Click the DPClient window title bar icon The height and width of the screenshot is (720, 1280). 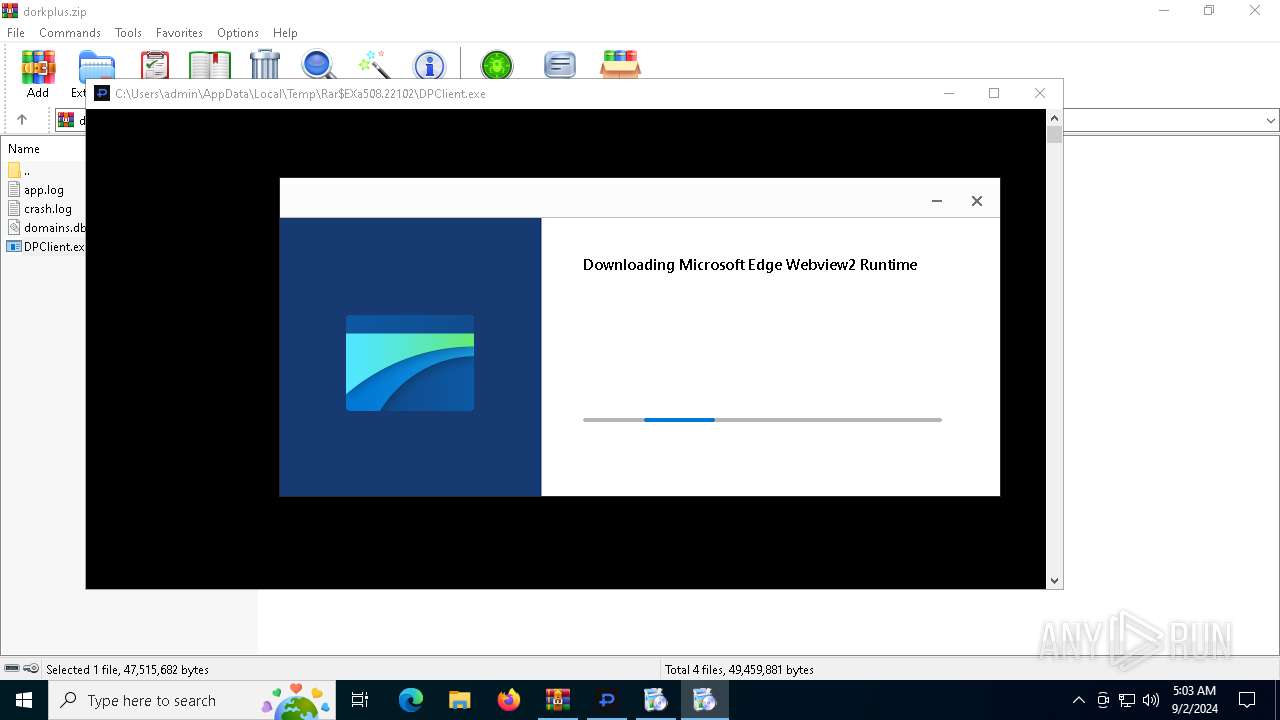point(102,94)
